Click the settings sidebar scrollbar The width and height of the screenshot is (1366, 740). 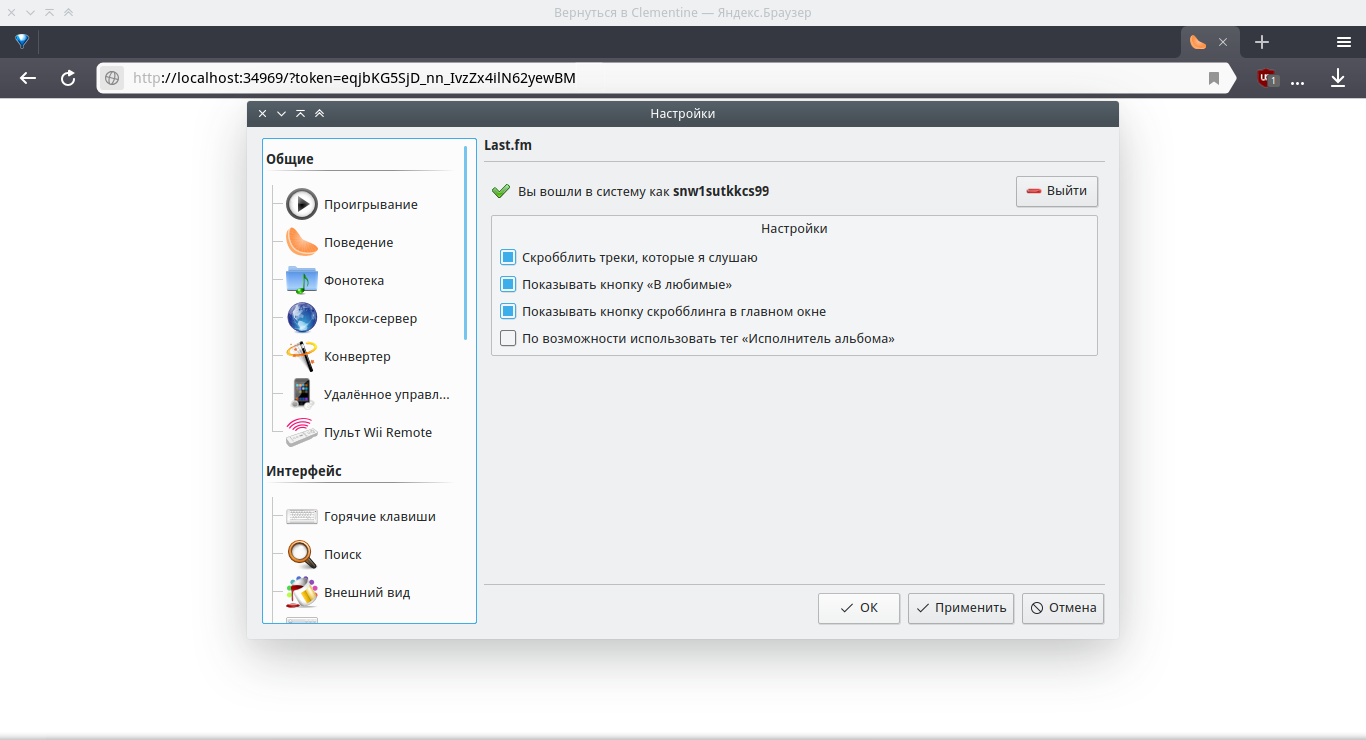coord(466,243)
